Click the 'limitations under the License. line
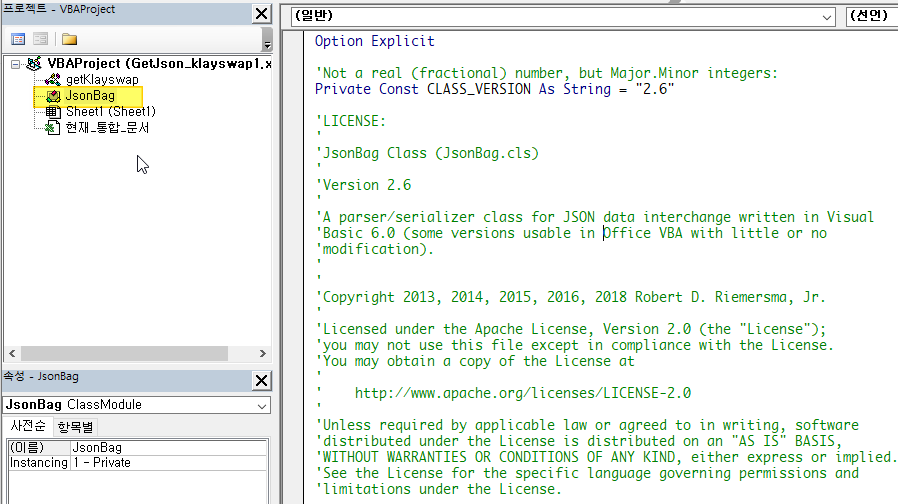The image size is (898, 504). pos(438,489)
